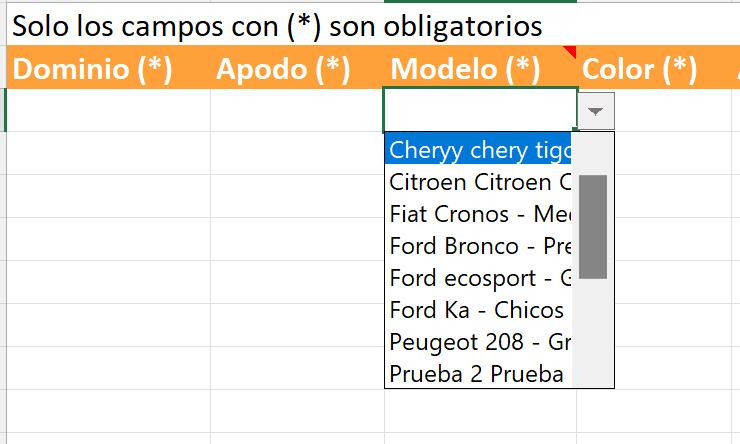The height and width of the screenshot is (444, 740).
Task: Click the scrollbar track above the thumb
Action: pyautogui.click(x=593, y=153)
